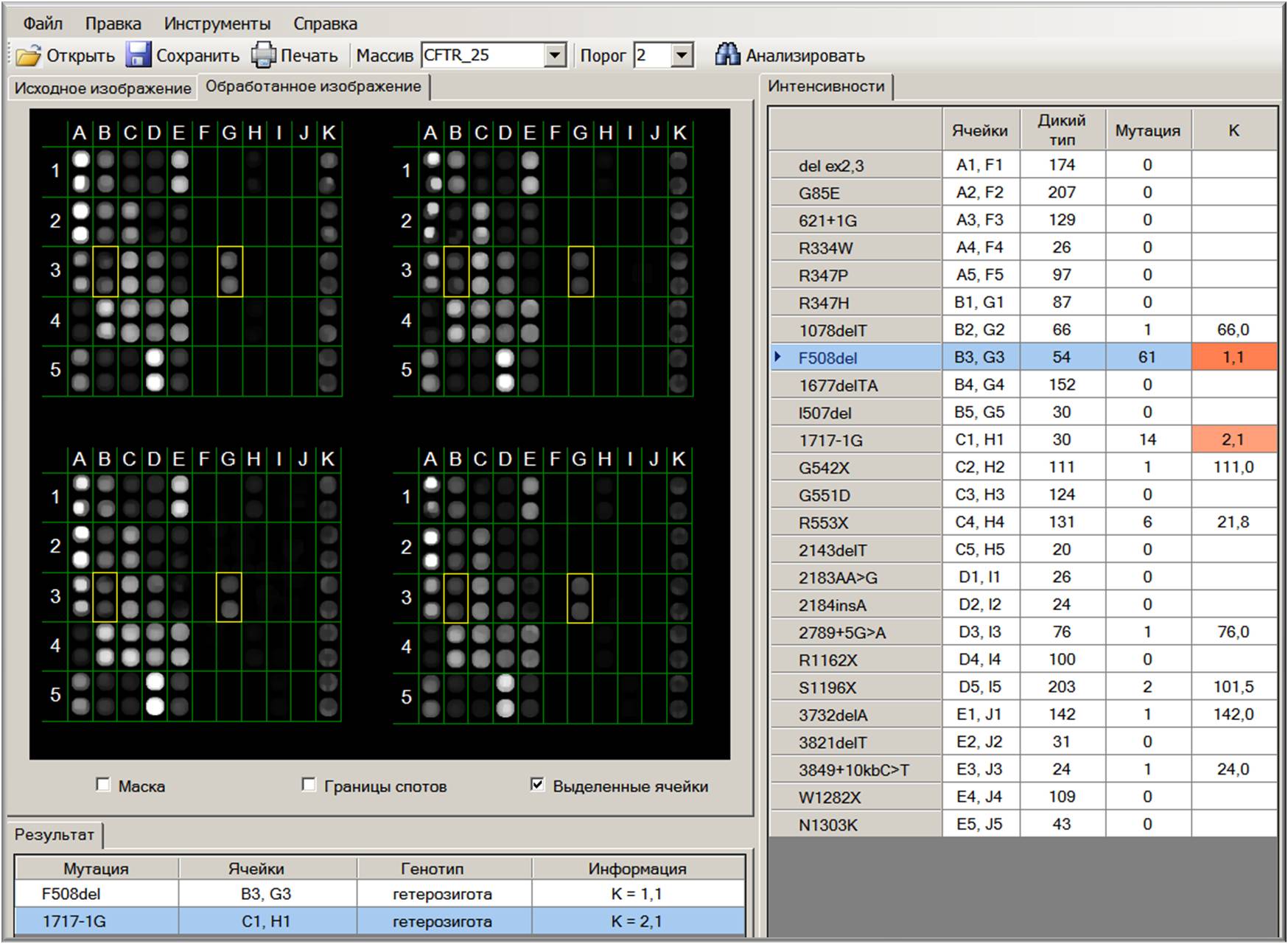This screenshot has height=944, width=1288.
Task: Click the row arrow beside F508del
Action: (777, 357)
